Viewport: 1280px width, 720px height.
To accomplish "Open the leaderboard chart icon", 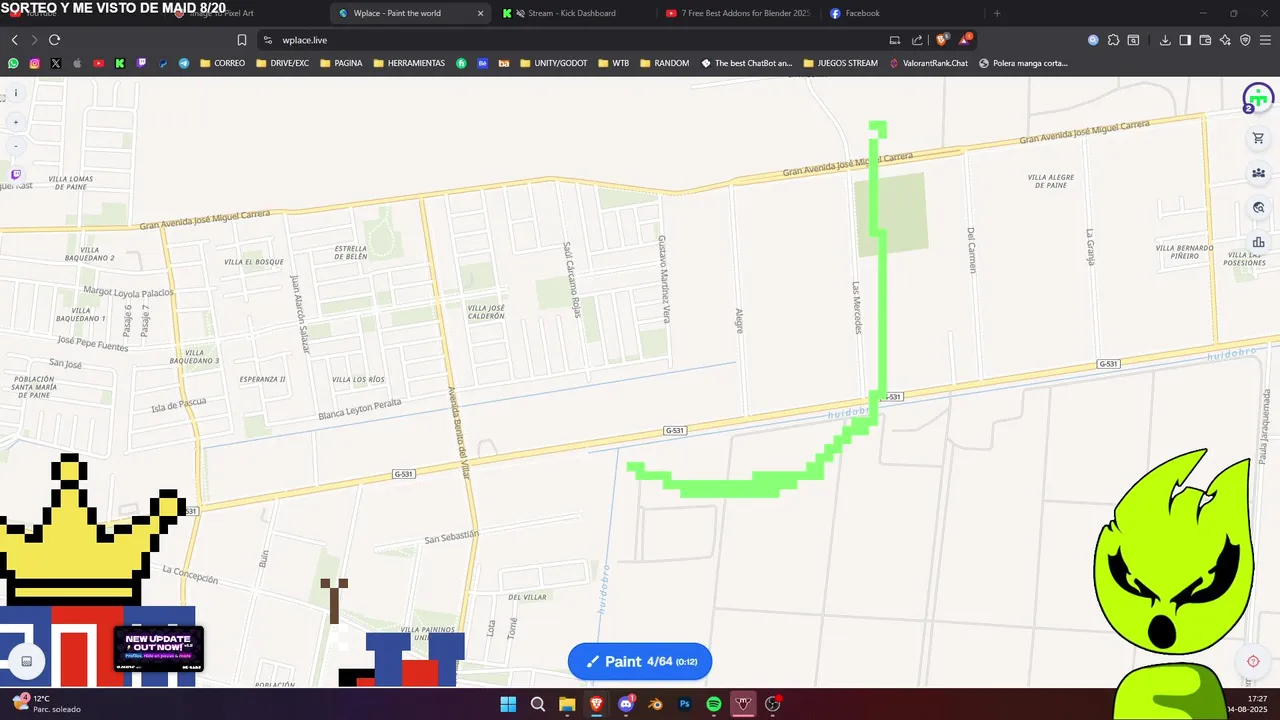I will pos(1258,242).
